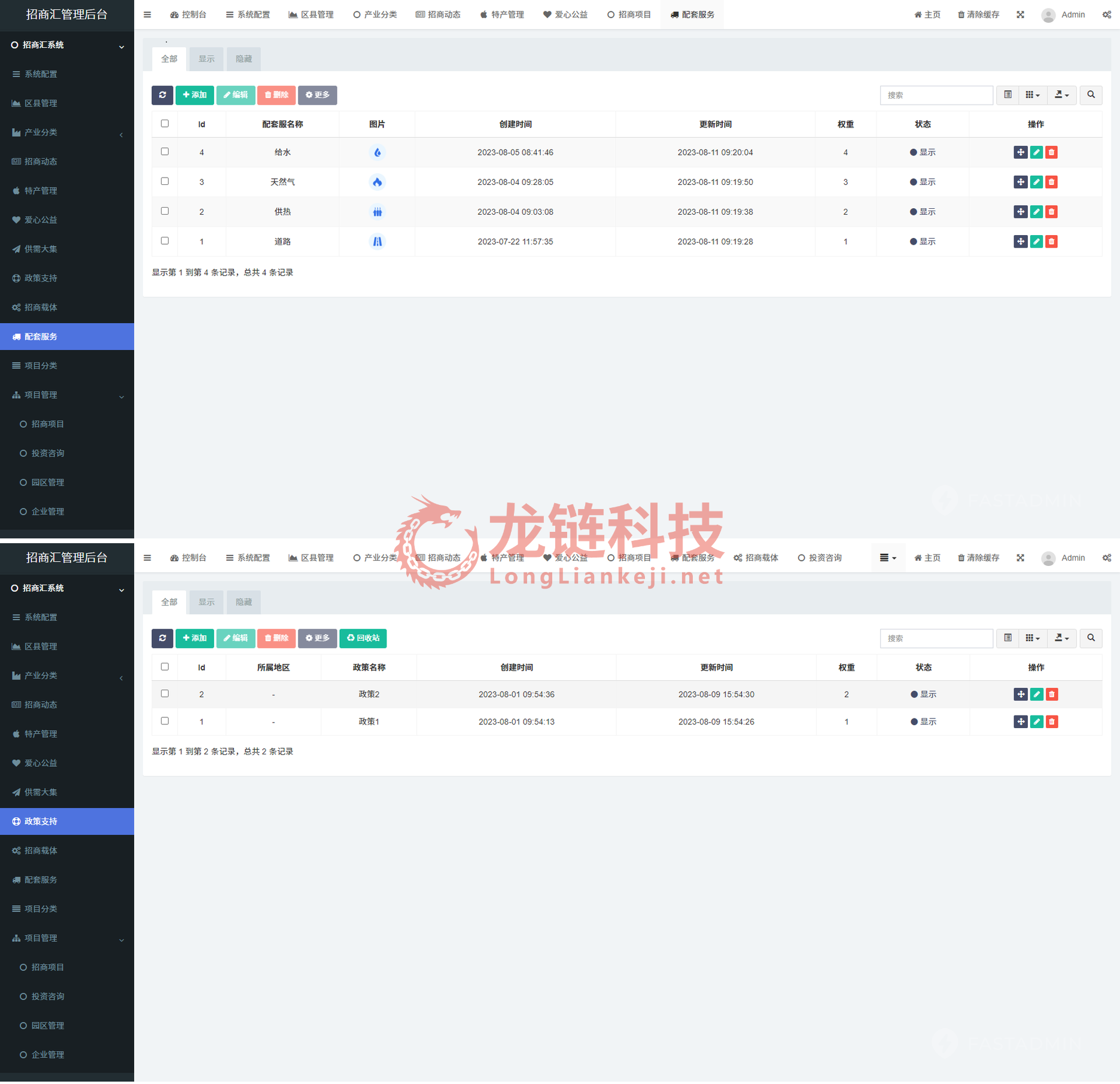Check the checkbox for row 天然气
Viewport: 1120px width, 1084px height.
pyautogui.click(x=165, y=181)
